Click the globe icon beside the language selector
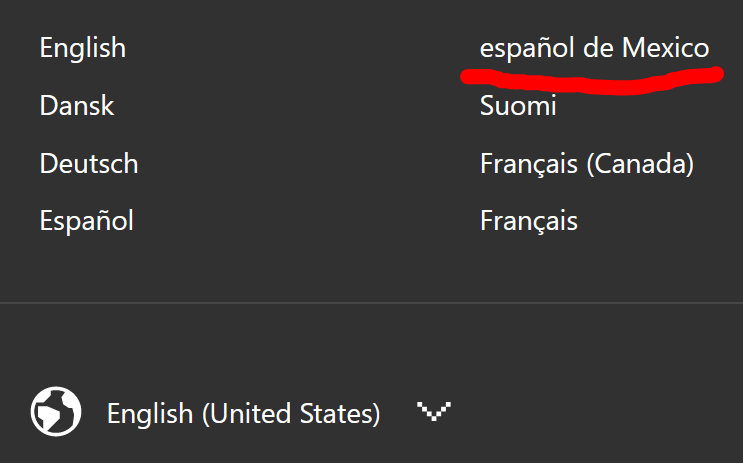Viewport: 743px width, 463px height. (x=56, y=412)
